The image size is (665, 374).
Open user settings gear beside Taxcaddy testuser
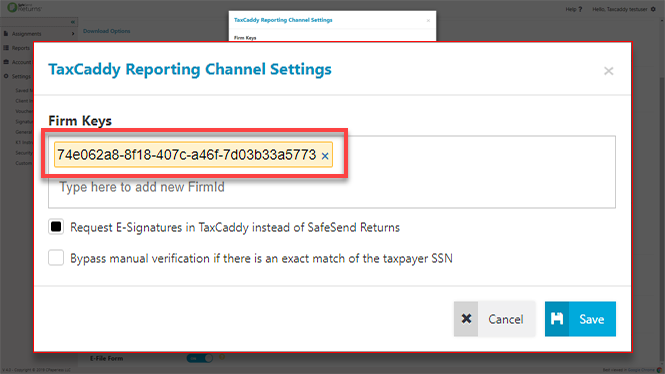[x=653, y=9]
